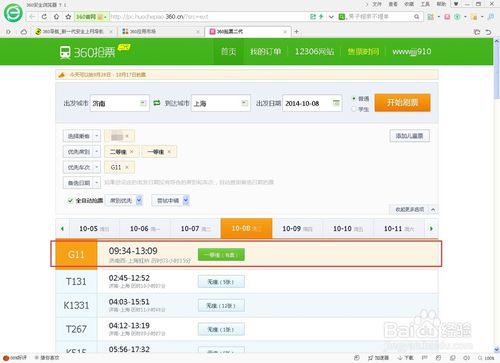The image size is (500, 363).
Task: Open the 首页 navigation tab
Action: coord(229,51)
